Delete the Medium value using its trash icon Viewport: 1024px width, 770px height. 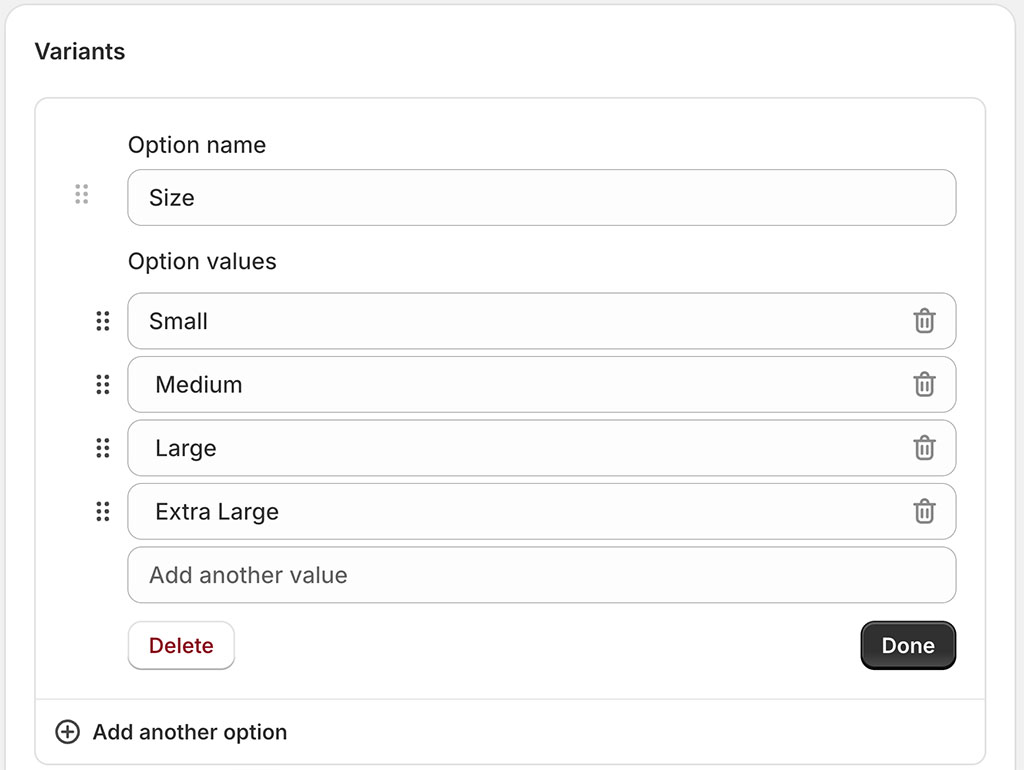click(x=924, y=384)
